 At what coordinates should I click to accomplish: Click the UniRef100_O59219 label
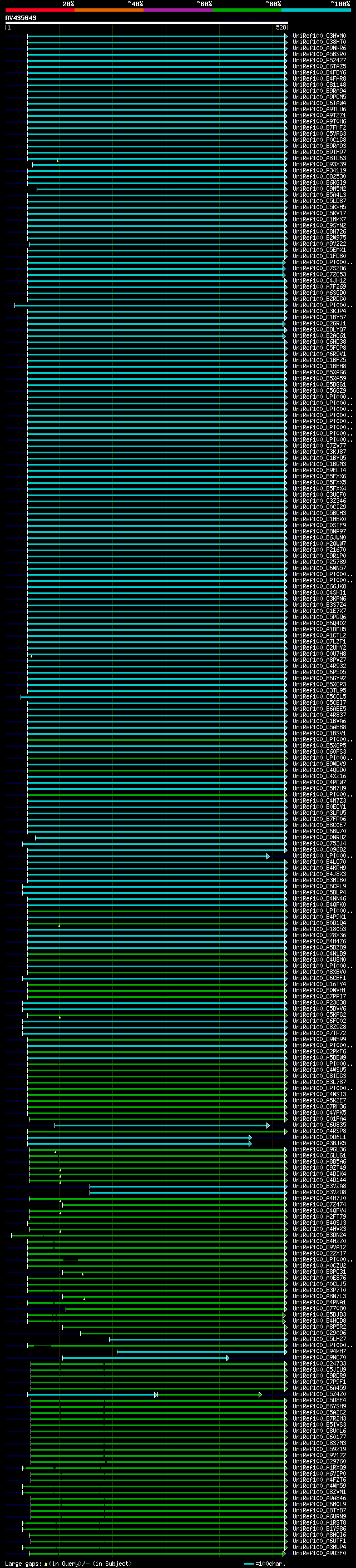click(319, 1449)
